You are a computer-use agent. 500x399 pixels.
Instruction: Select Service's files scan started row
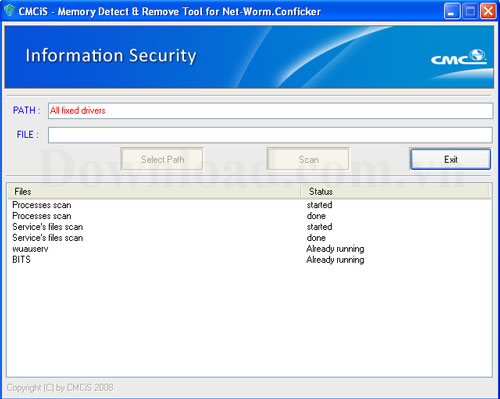click(x=249, y=227)
